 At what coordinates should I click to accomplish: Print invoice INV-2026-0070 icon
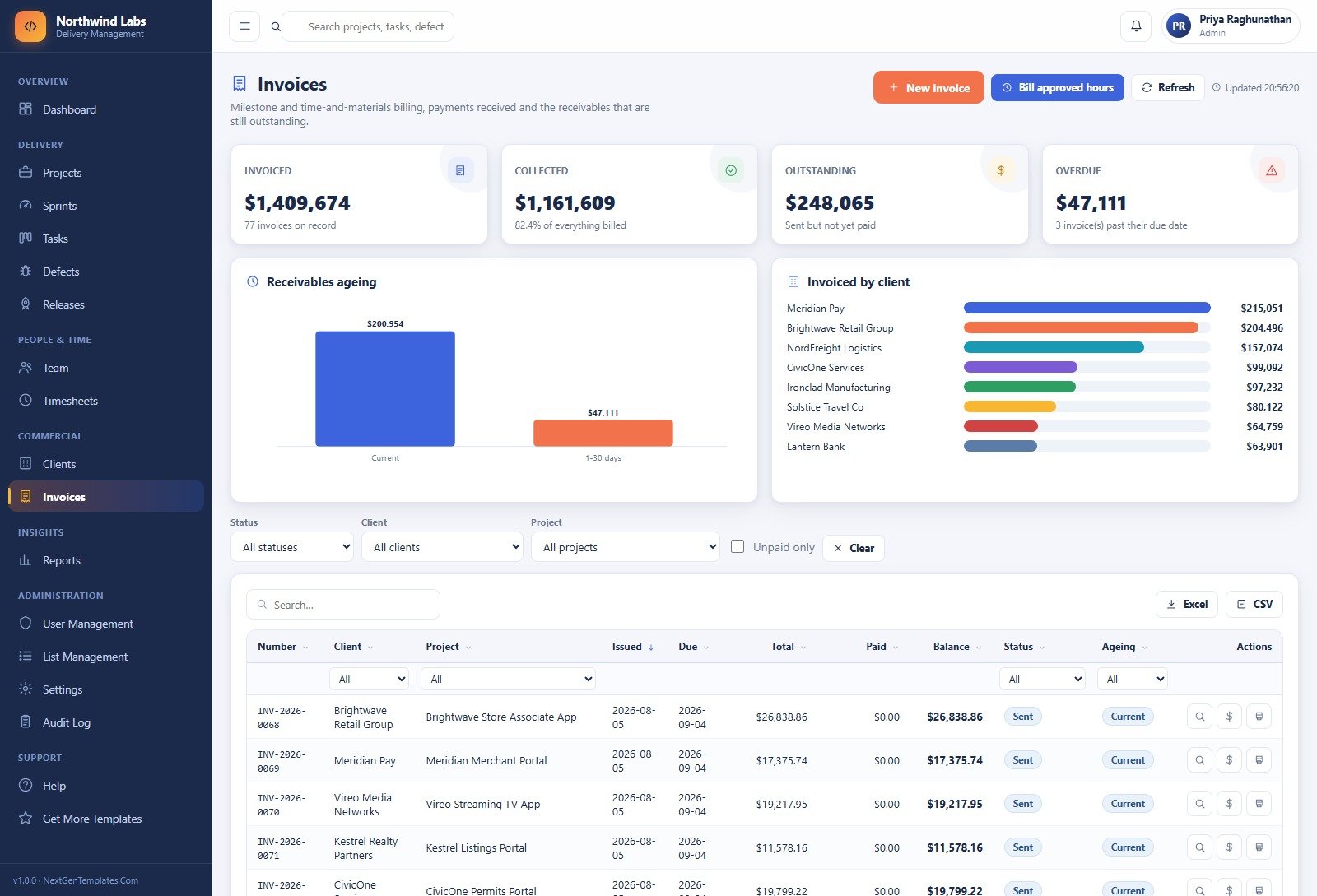point(1259,804)
